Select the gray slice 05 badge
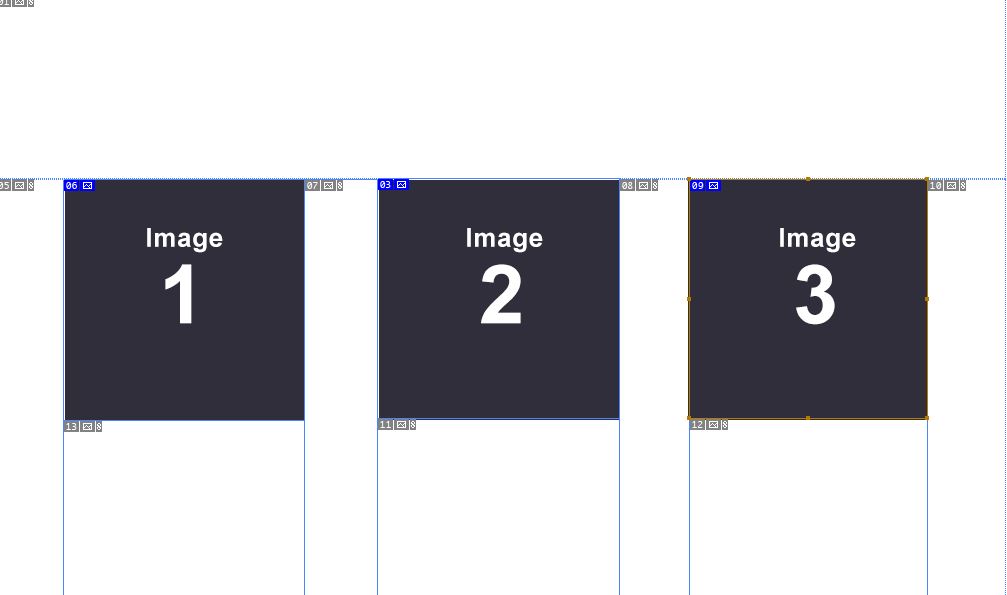The height and width of the screenshot is (595, 1007). (x=16, y=186)
